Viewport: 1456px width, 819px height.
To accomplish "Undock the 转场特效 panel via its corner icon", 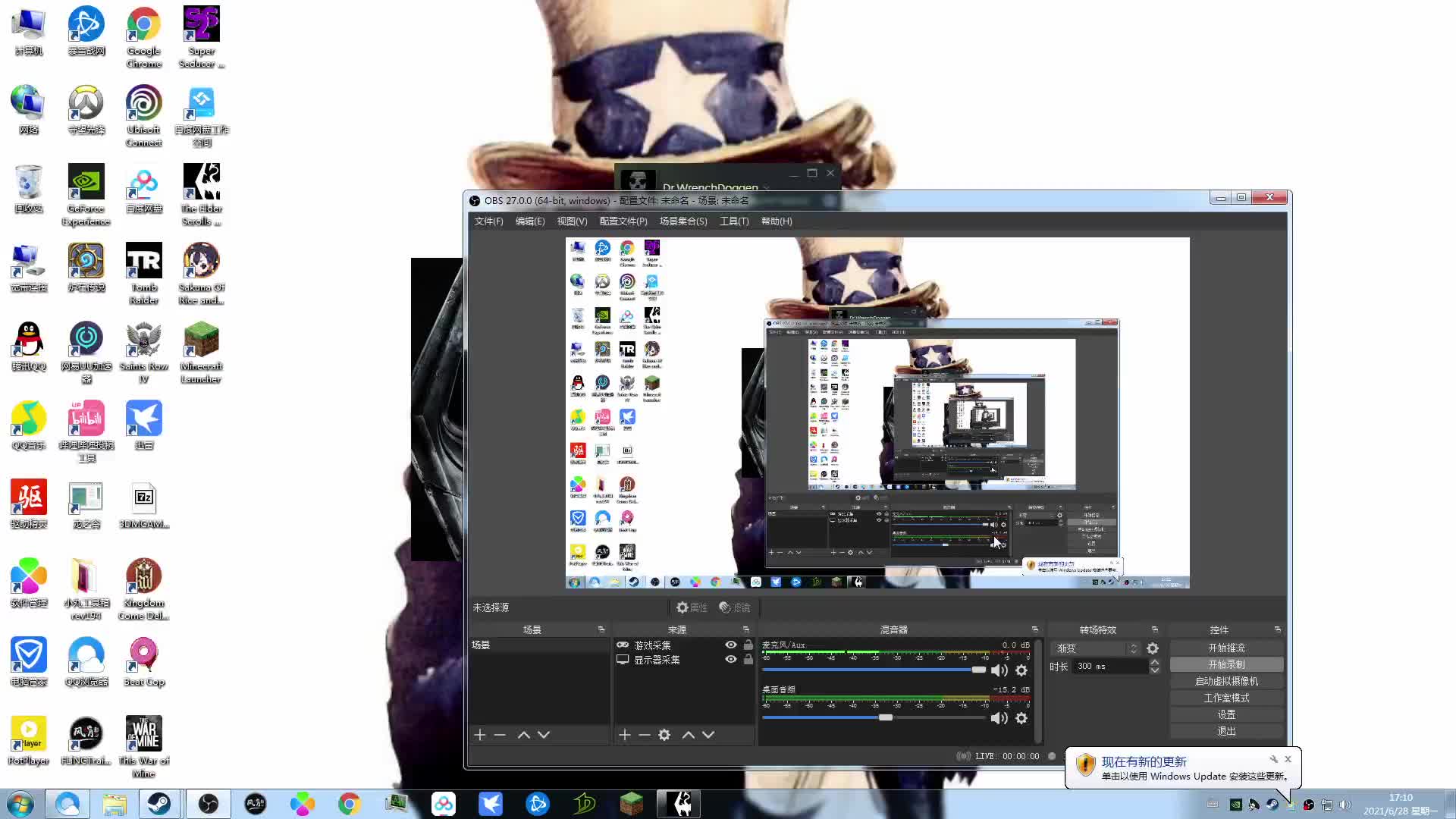I will (1155, 629).
